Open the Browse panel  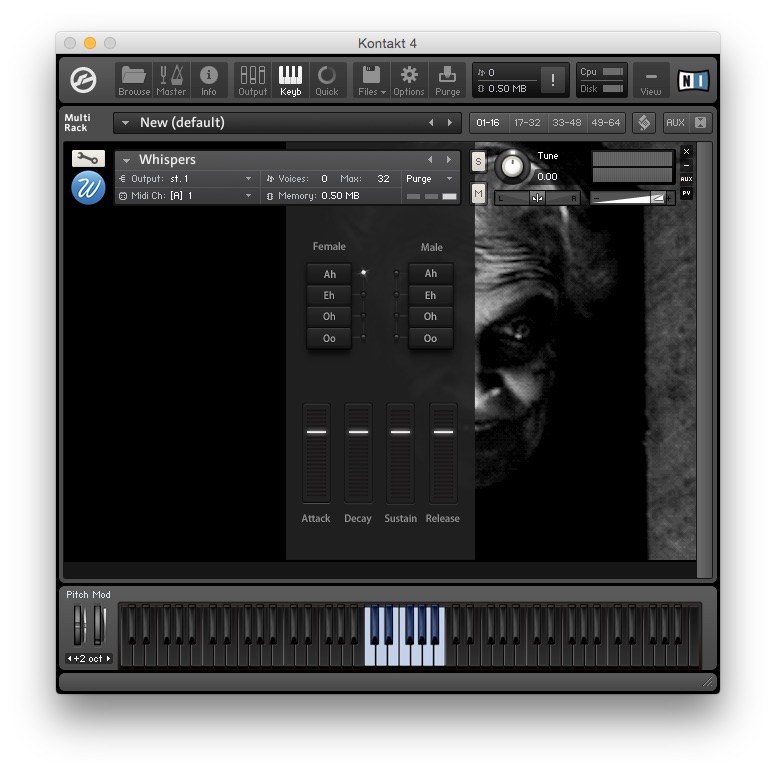coord(134,80)
